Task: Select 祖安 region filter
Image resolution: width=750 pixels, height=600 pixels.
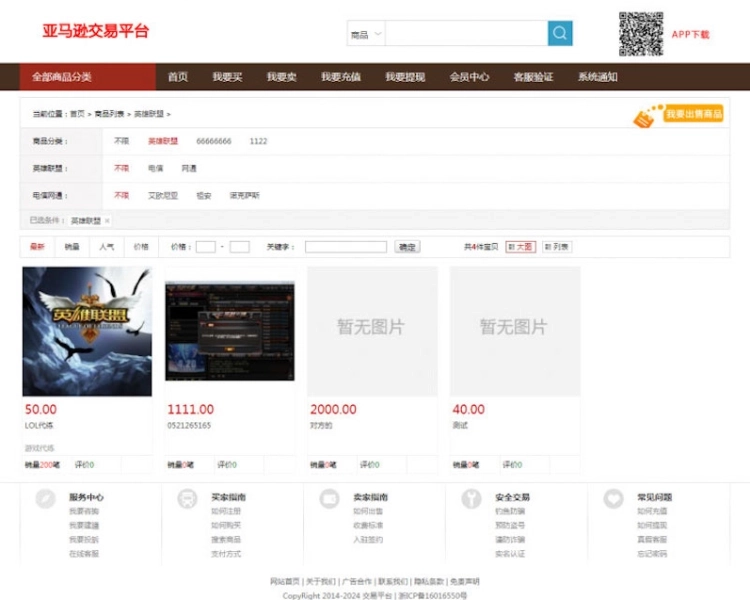Action: (x=204, y=196)
